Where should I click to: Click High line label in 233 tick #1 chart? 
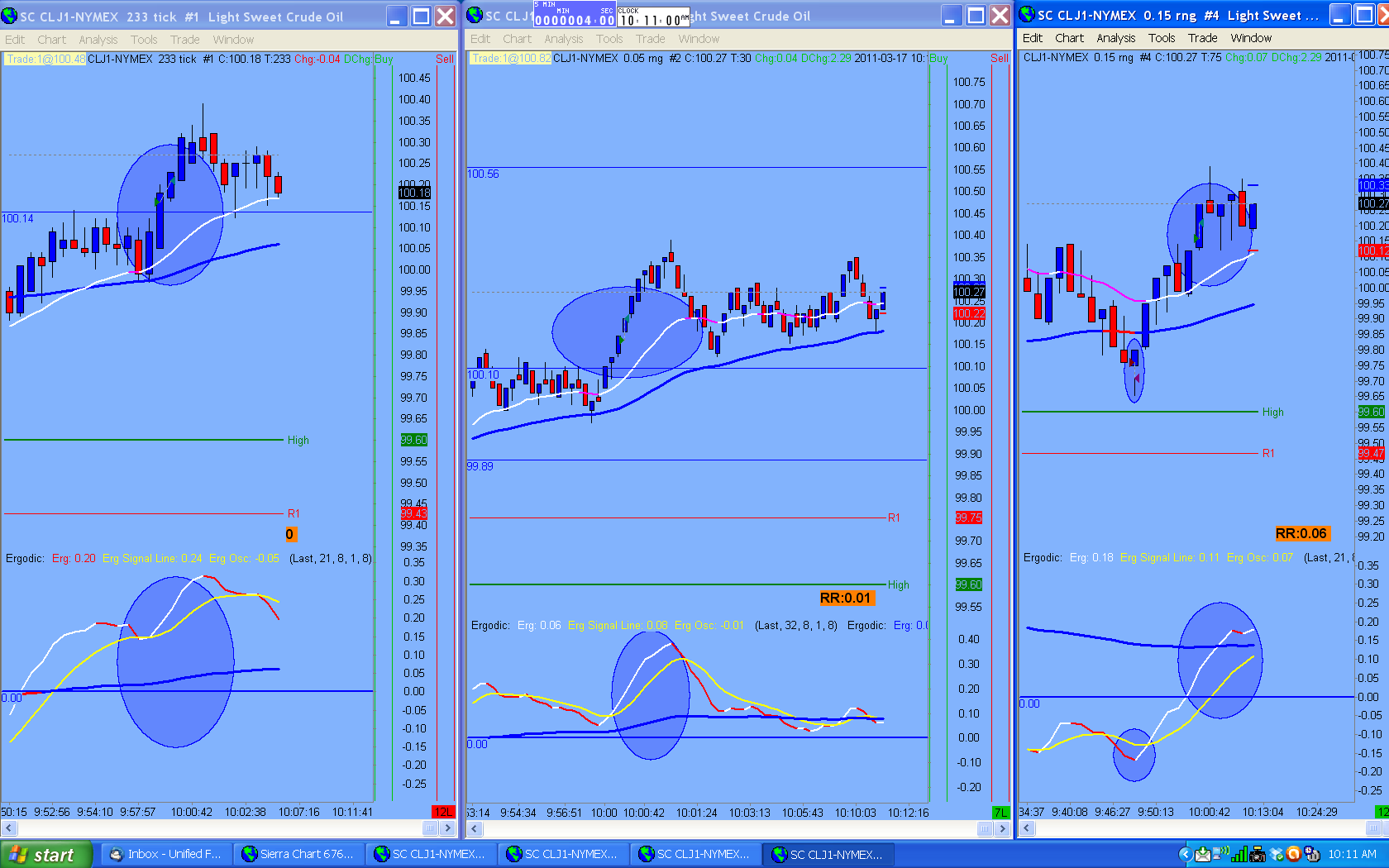click(x=298, y=440)
